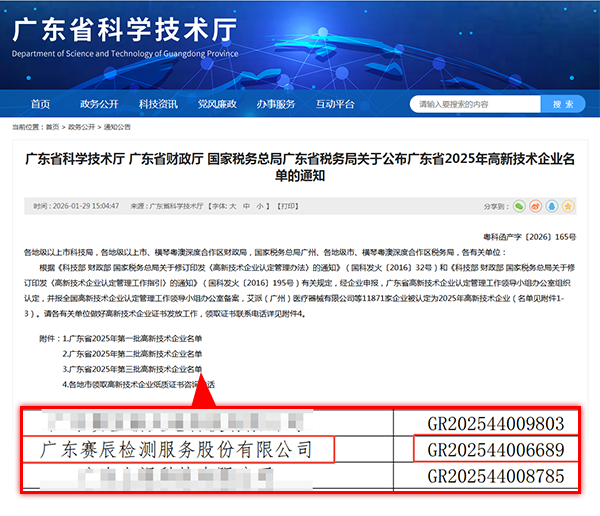This screenshot has width=600, height=516.
Task: Open 互动平台 in the navigation bar
Action: coord(335,104)
